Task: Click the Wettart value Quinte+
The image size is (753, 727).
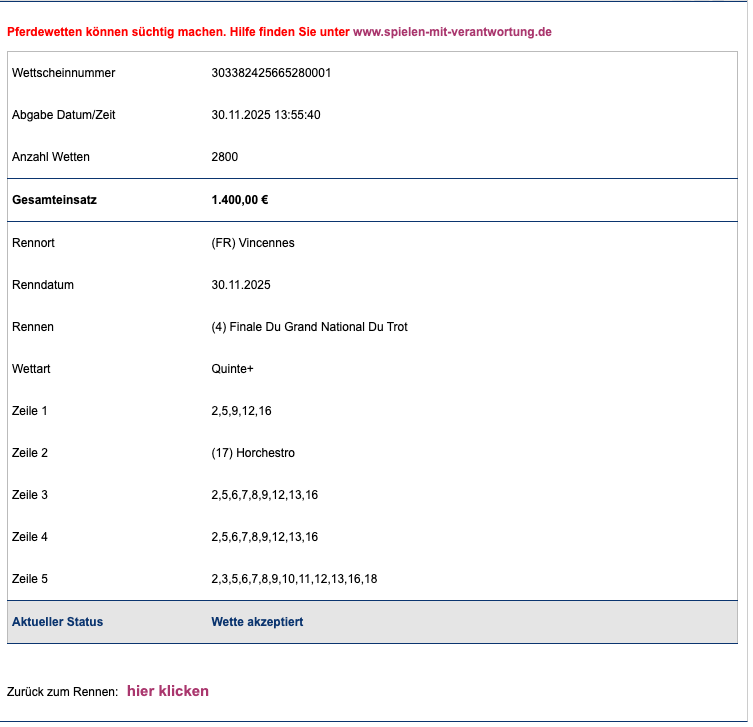Action: click(x=233, y=369)
